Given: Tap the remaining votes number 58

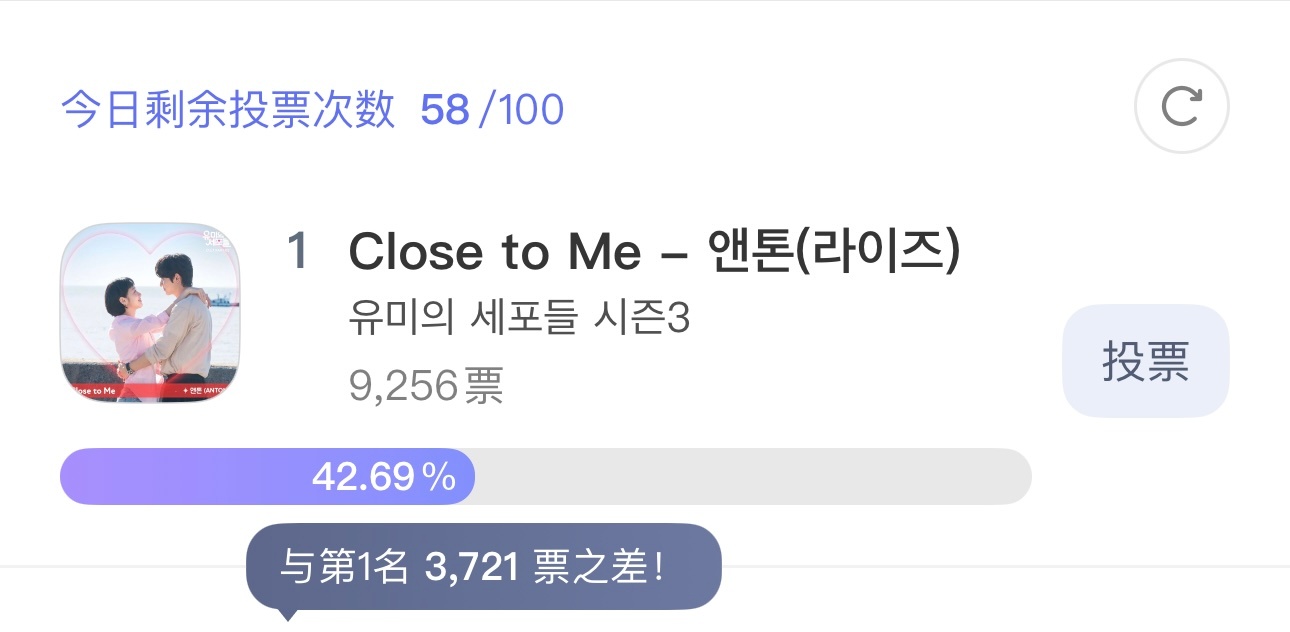Looking at the screenshot, I should point(445,110).
